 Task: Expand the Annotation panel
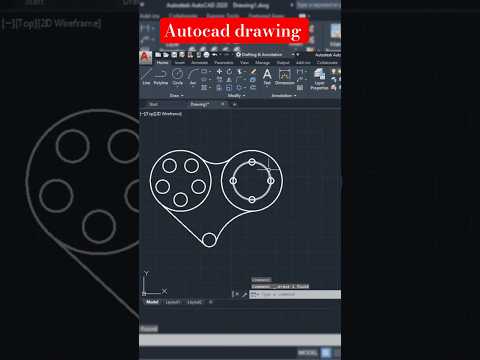tap(283, 96)
